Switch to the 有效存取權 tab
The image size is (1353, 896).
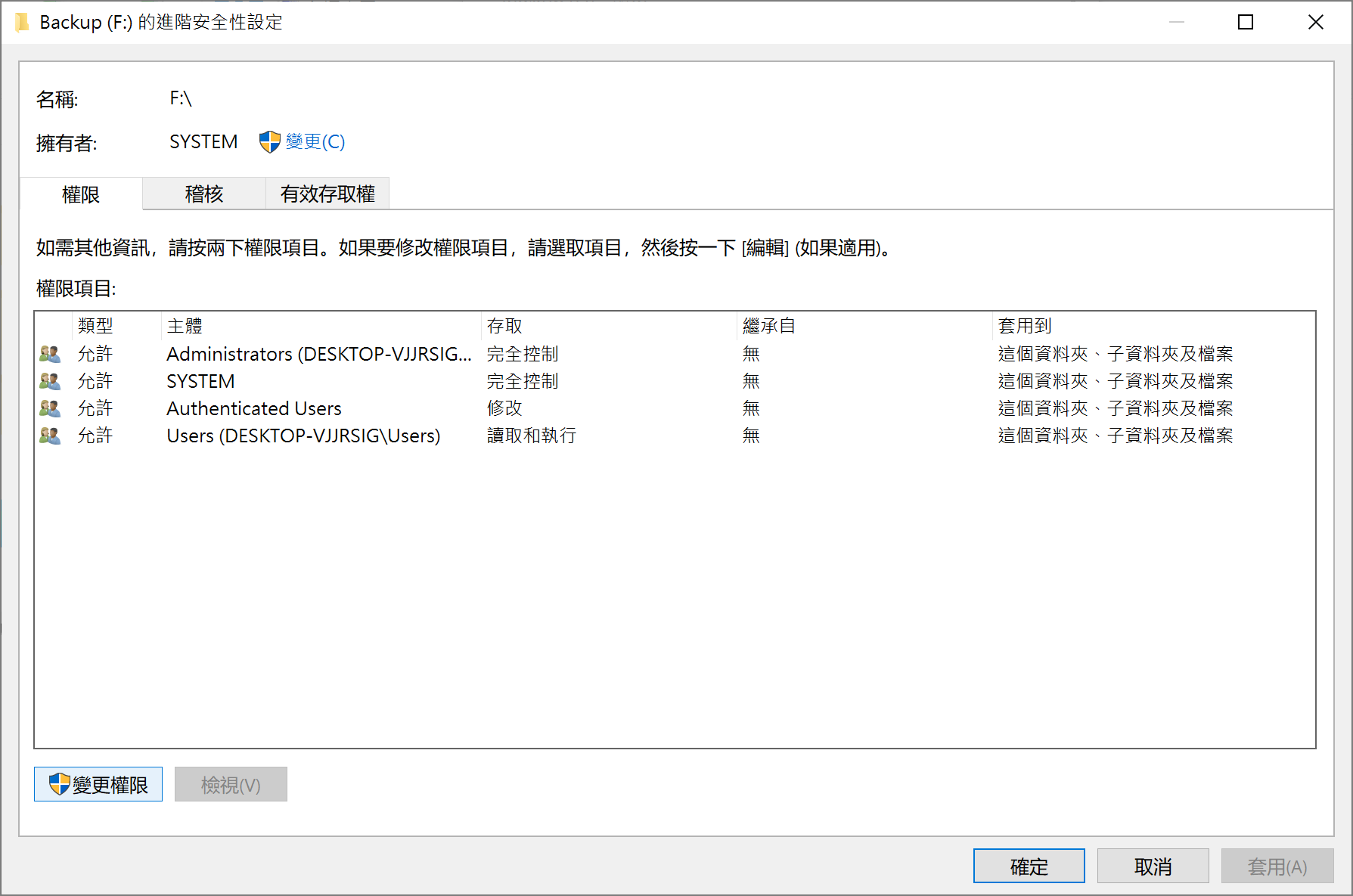[327, 194]
